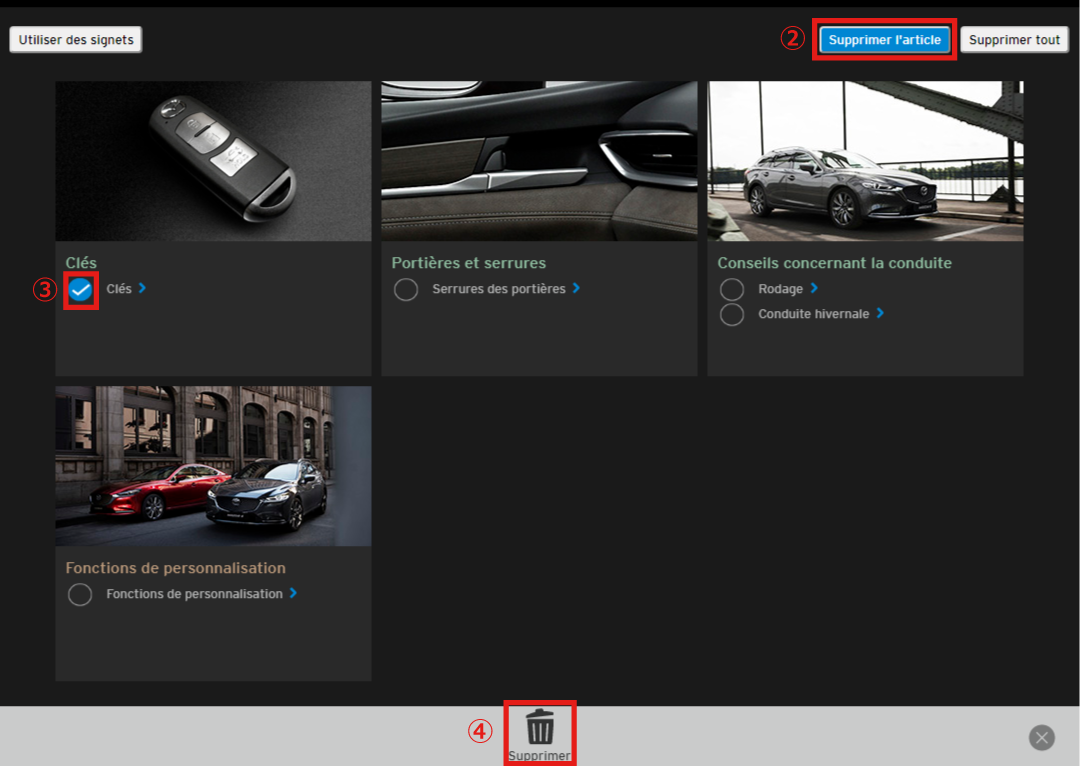The image size is (1080, 766).
Task: Click the arrow next to Clés
Action: coord(142,288)
